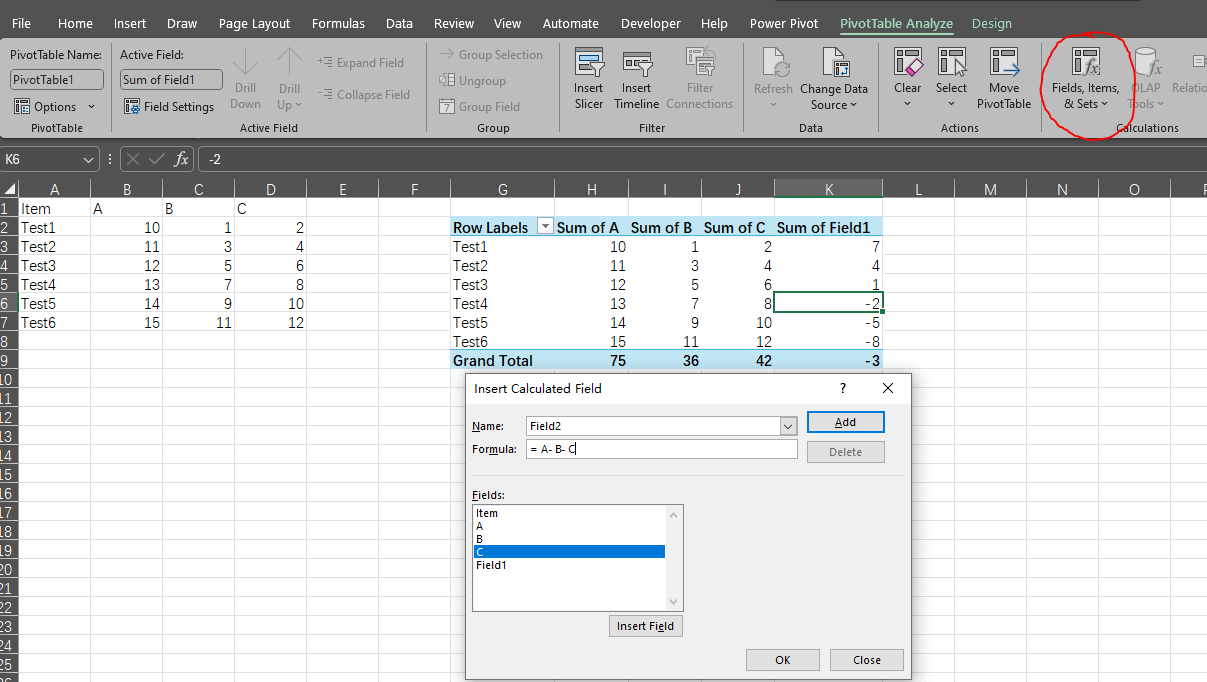Screen dimensions: 1207x682
Task: Open the Select PivotTable menu
Action: [x=951, y=78]
